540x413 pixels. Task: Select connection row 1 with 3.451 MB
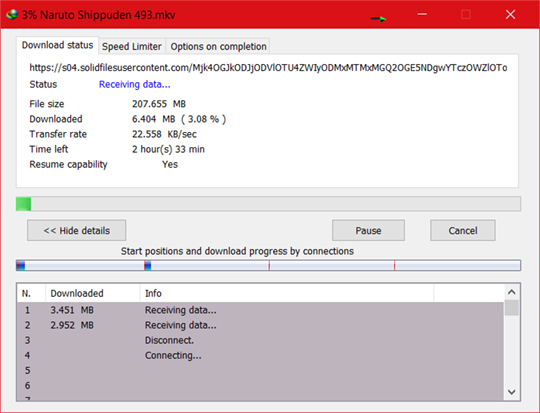tap(260, 310)
